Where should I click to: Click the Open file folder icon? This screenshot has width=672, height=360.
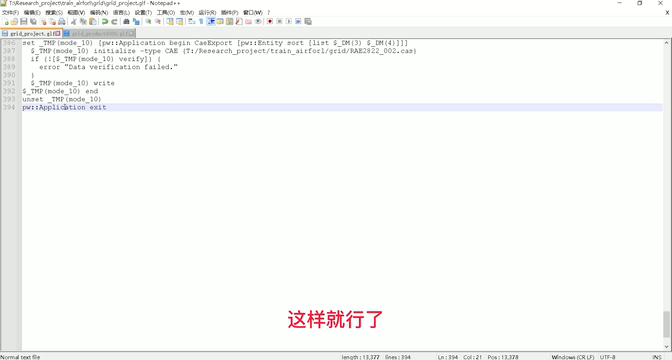[x=15, y=21]
